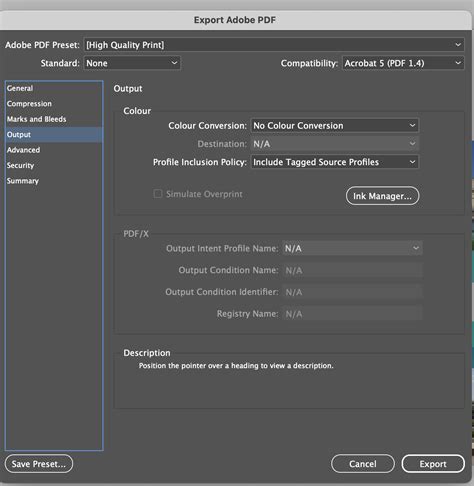
Task: Open the Ink Manager dialog
Action: pos(382,196)
